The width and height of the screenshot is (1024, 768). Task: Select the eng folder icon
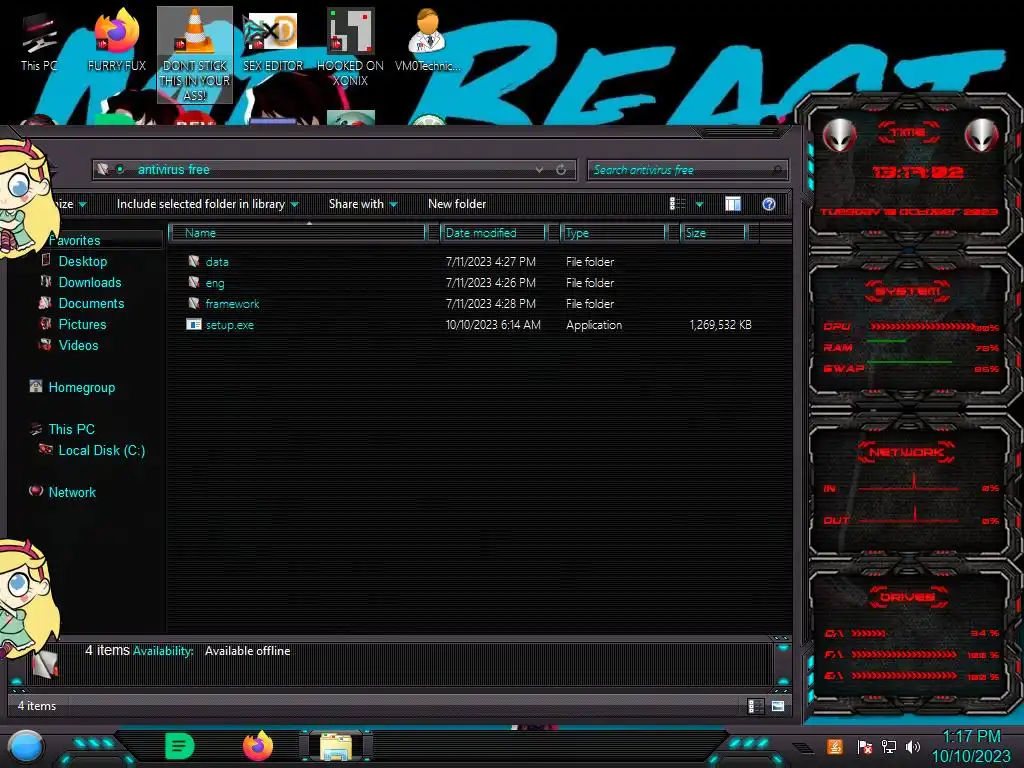pyautogui.click(x=193, y=282)
